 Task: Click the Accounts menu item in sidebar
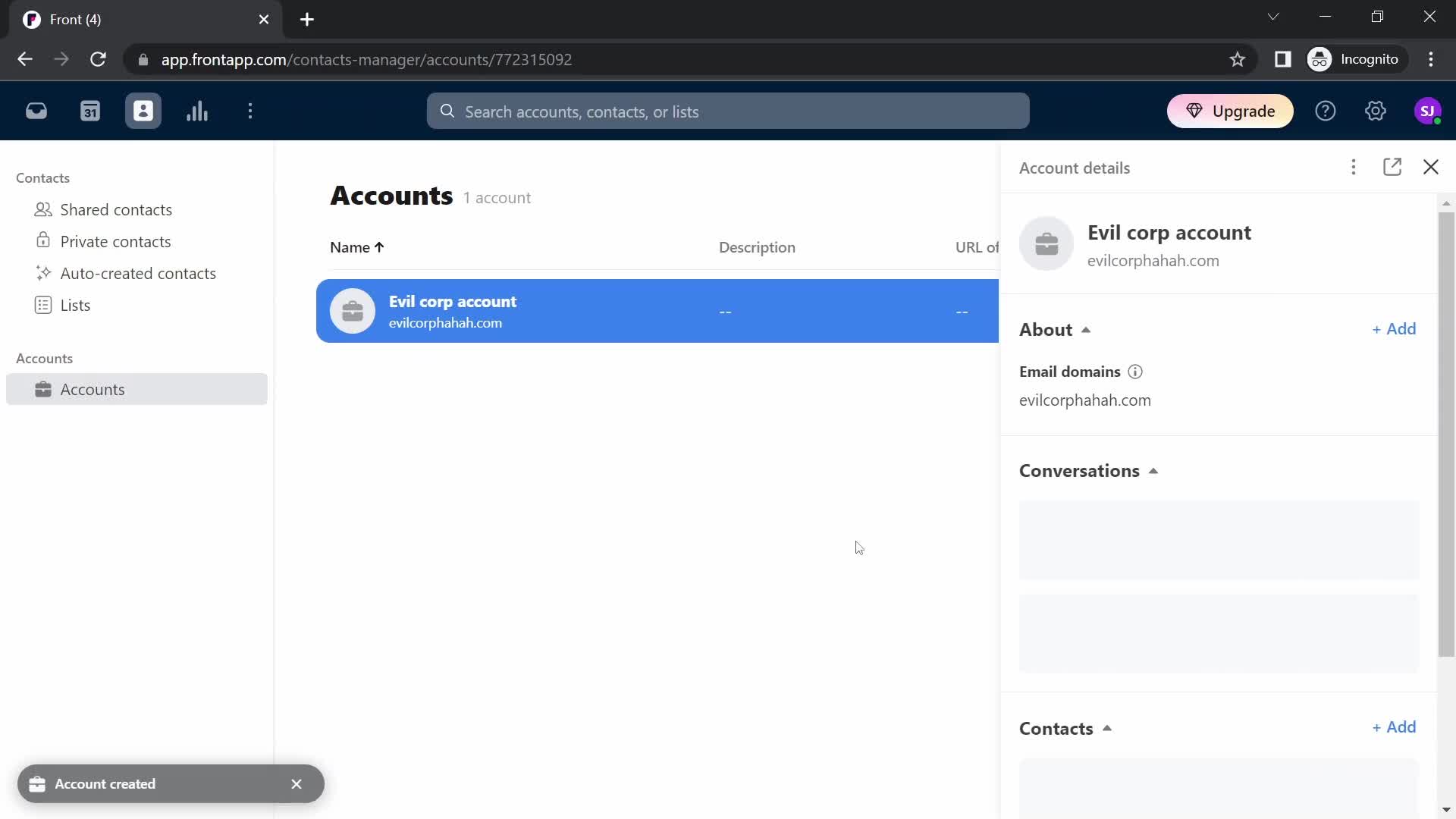point(93,388)
